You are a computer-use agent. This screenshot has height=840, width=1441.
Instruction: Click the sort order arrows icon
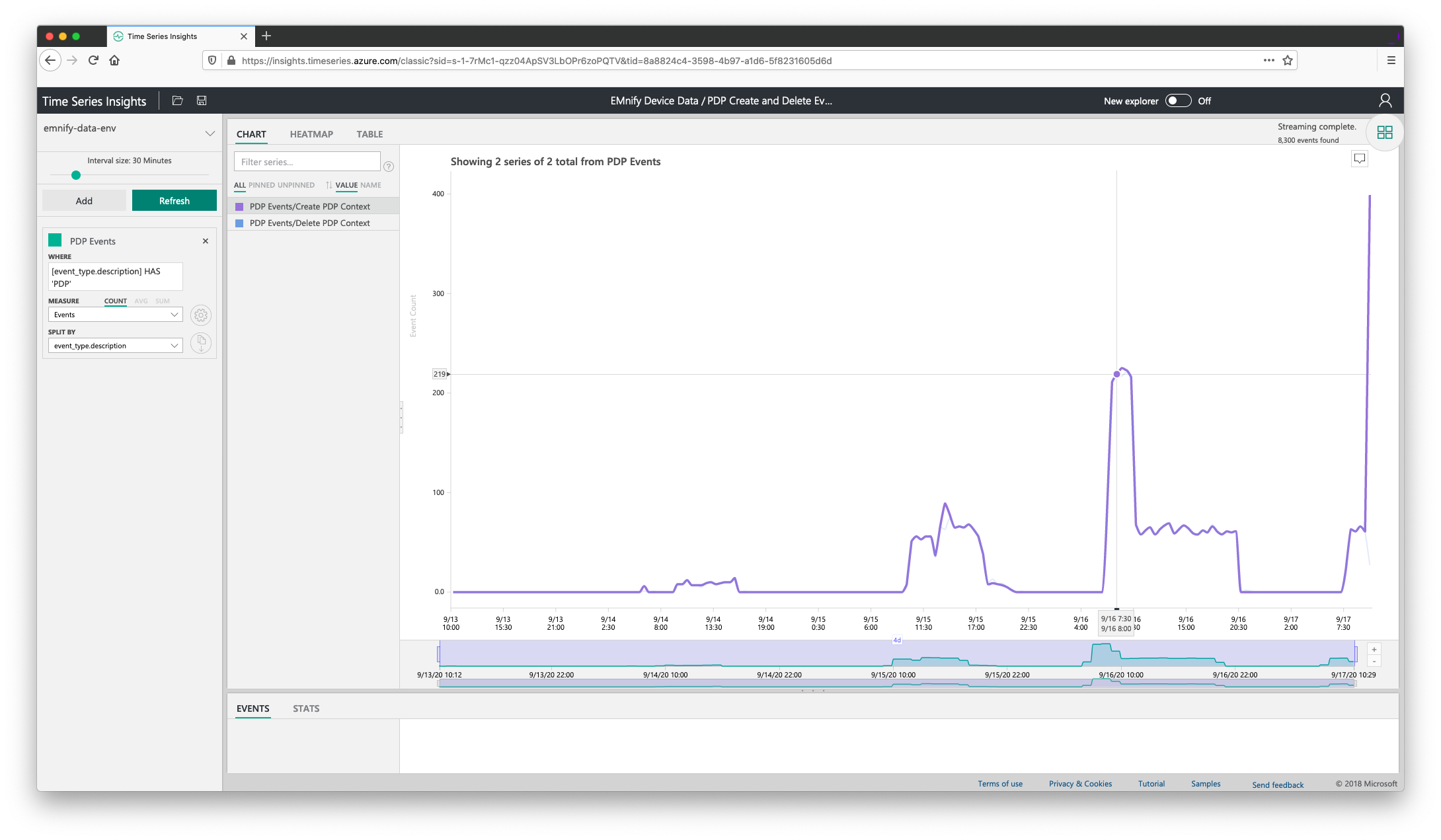[x=329, y=185]
